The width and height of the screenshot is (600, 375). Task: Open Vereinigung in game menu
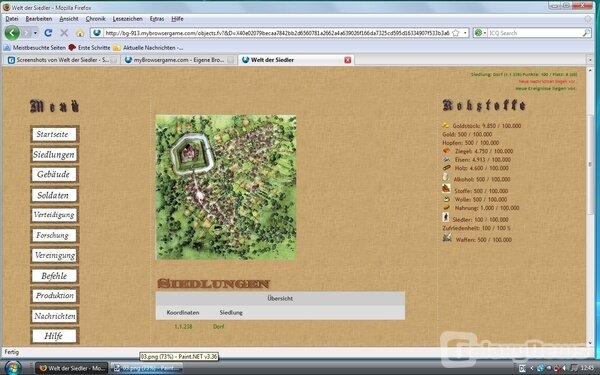[54, 256]
